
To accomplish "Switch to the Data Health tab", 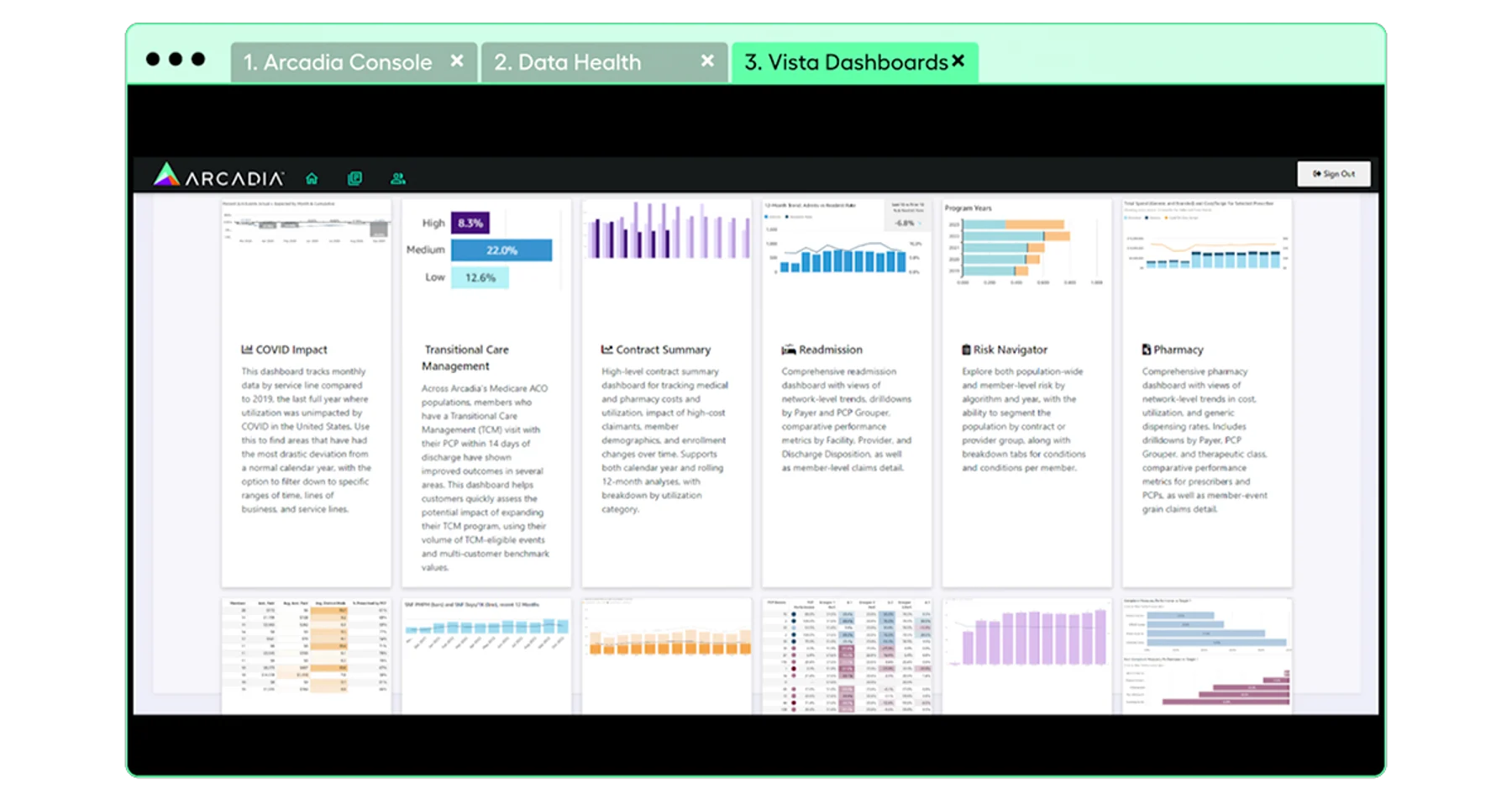I will (x=568, y=63).
